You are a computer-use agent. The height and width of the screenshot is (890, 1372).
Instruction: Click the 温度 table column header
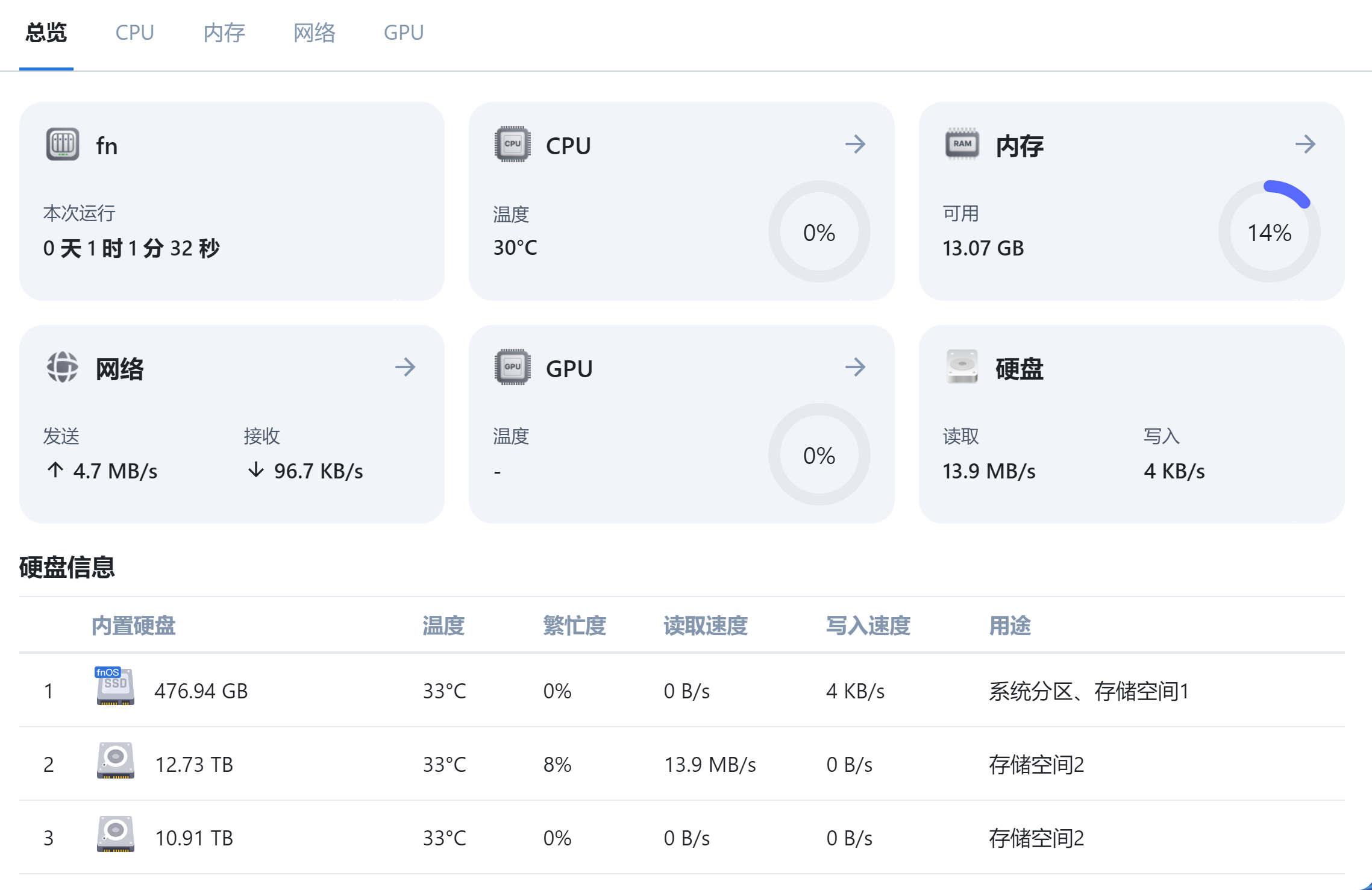point(443,626)
